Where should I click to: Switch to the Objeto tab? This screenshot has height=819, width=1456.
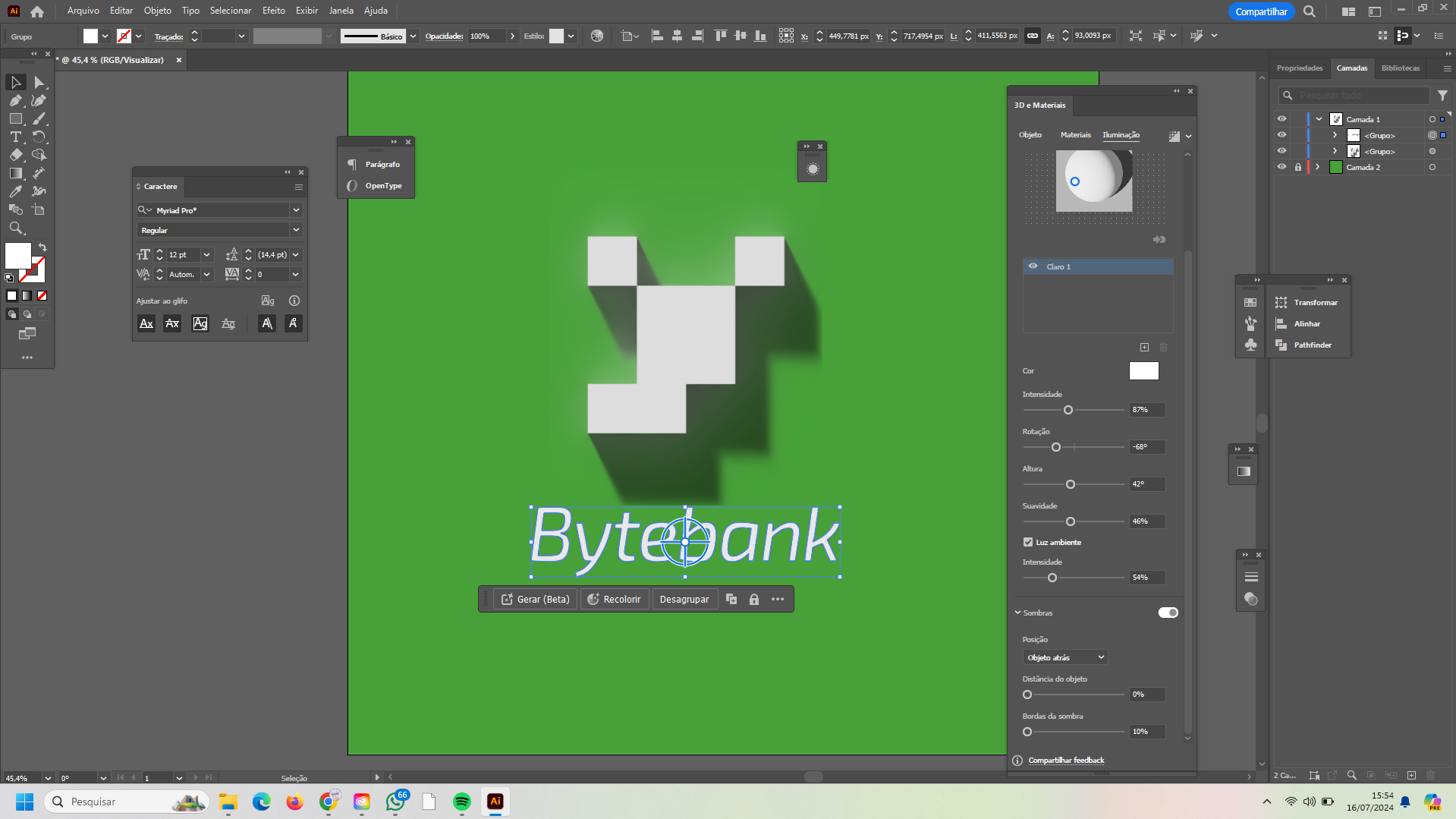tap(1030, 134)
